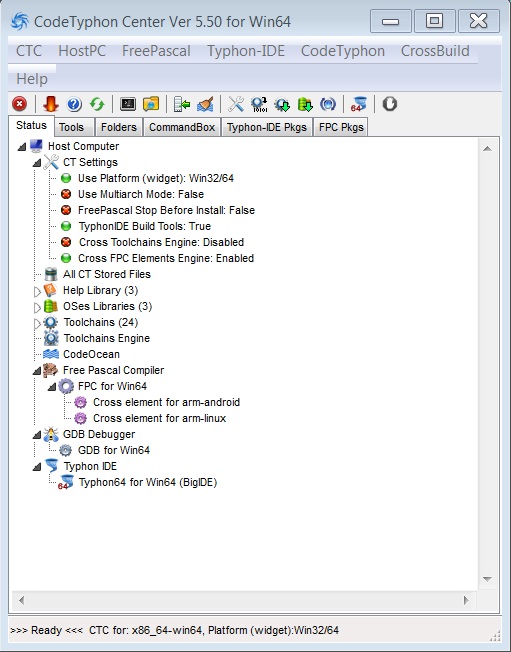This screenshot has width=511, height=652.
Task: Click the green refresh arrows icon
Action: pos(97,104)
